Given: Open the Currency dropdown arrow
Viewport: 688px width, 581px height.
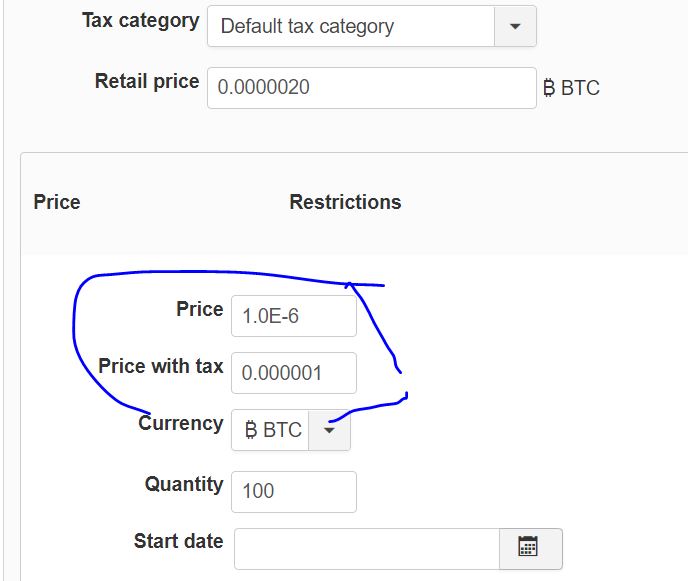Looking at the screenshot, I should 329,431.
